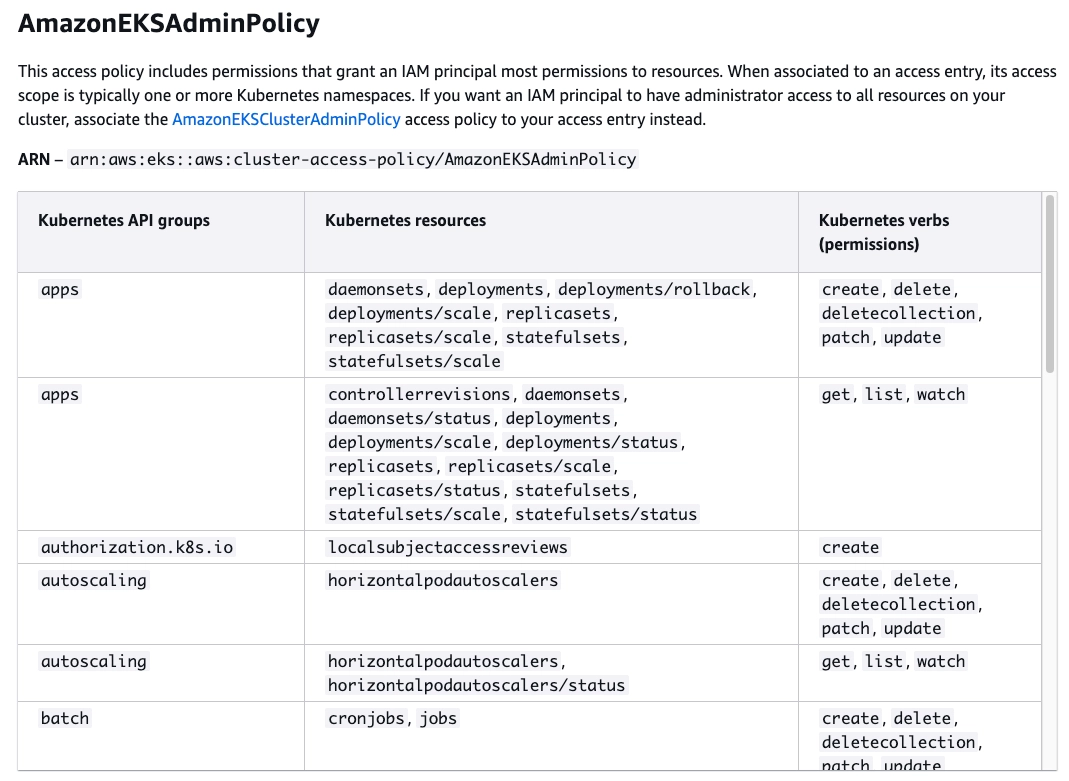Click the AmazonEKSAdminPolicy page heading

tap(168, 23)
